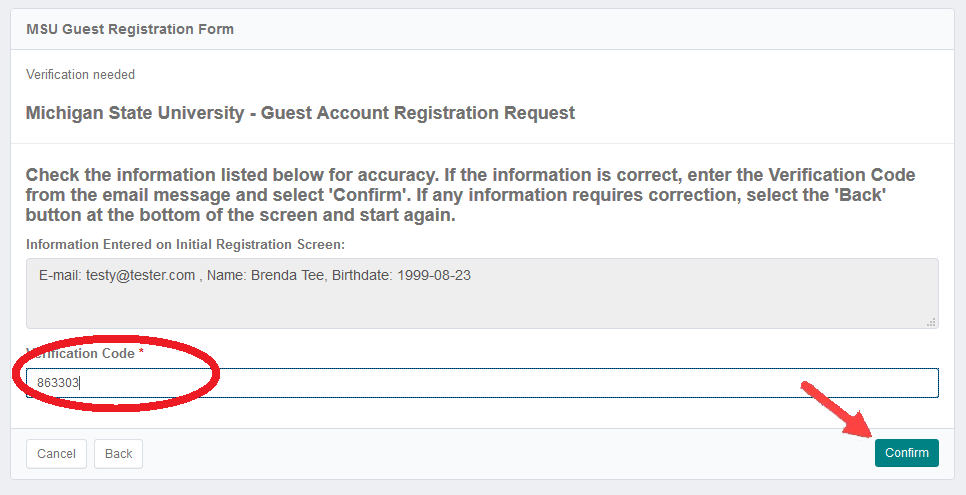This screenshot has height=495, width=966.
Task: Click the 'Information Entered on Initial Registration Screen' label
Action: click(x=185, y=245)
